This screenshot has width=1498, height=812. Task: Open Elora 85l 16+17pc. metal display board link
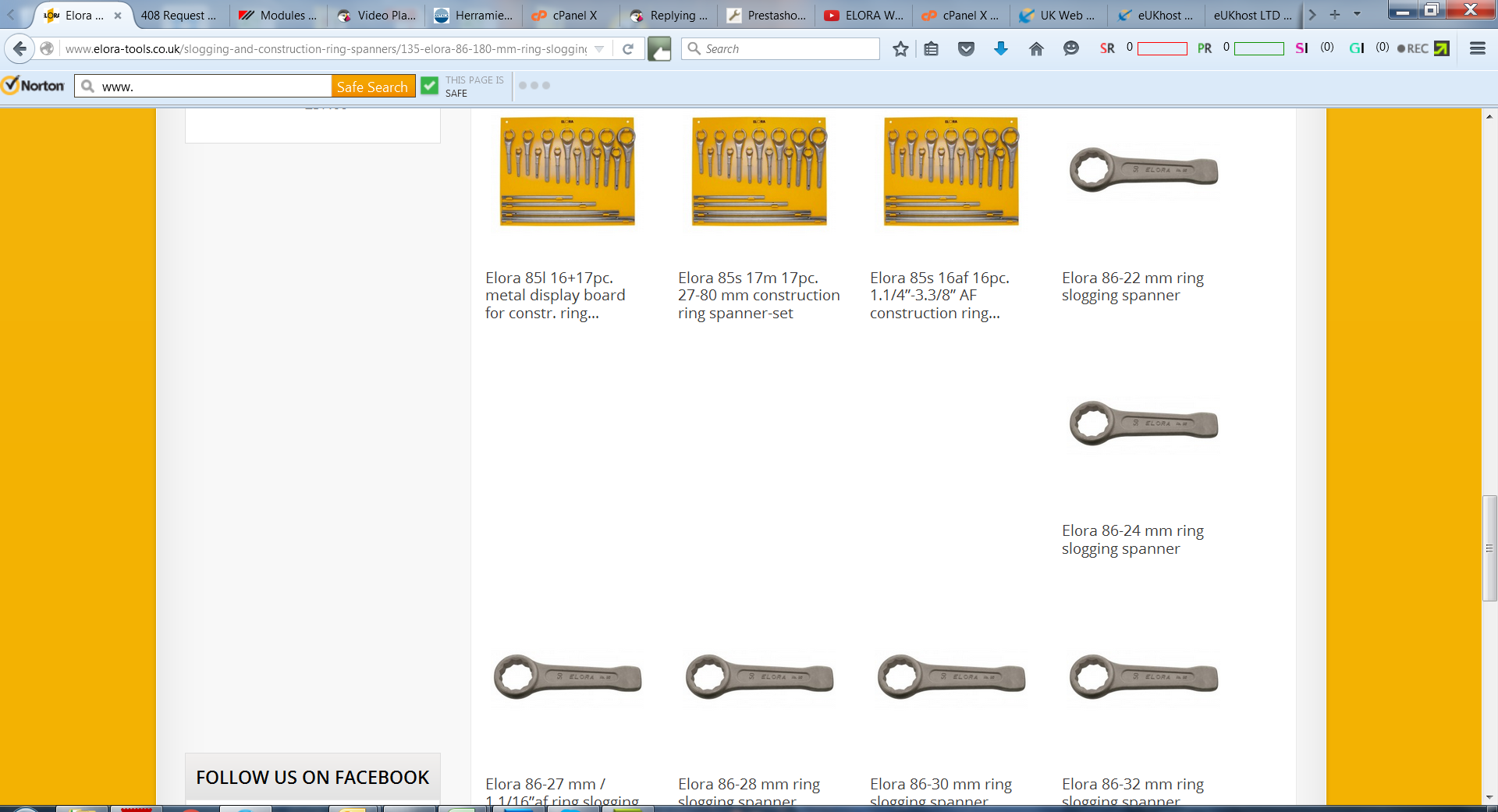(x=556, y=296)
